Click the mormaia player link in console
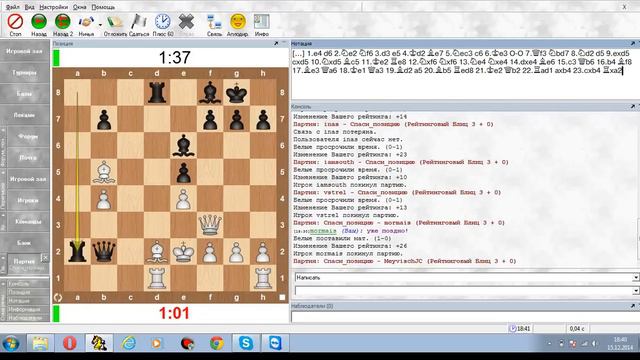This screenshot has width=640, height=360. (323, 231)
